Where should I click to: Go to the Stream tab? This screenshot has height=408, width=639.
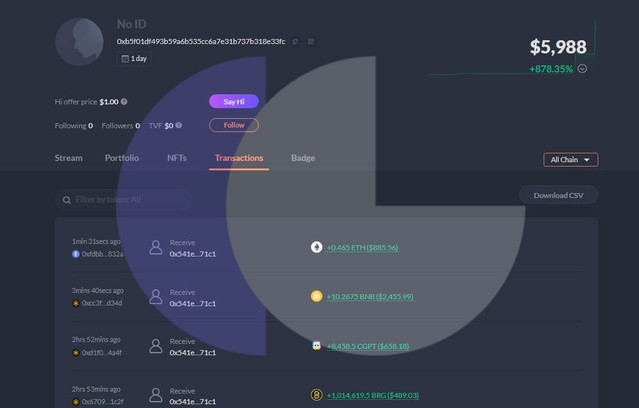pos(68,158)
